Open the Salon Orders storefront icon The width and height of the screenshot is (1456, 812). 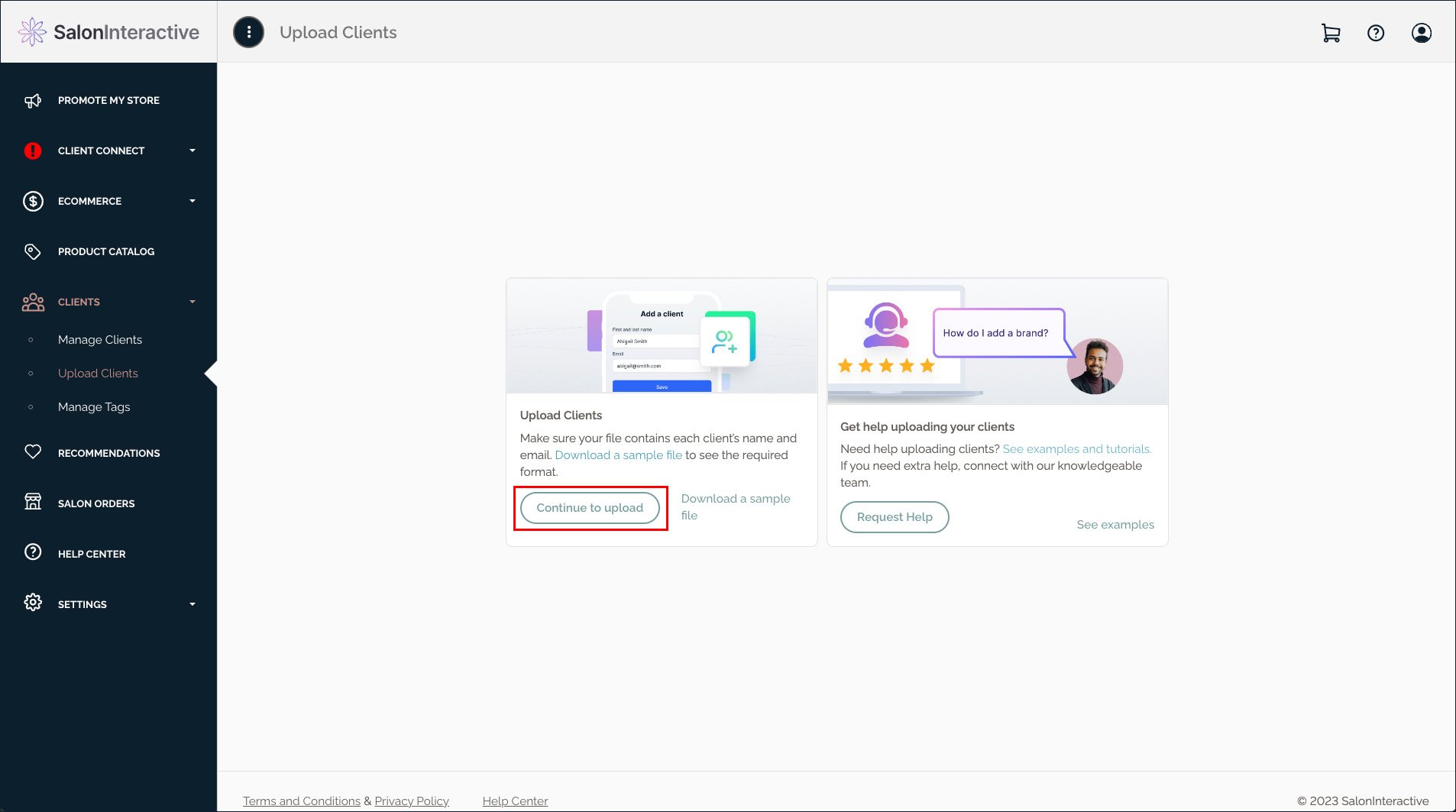point(33,503)
